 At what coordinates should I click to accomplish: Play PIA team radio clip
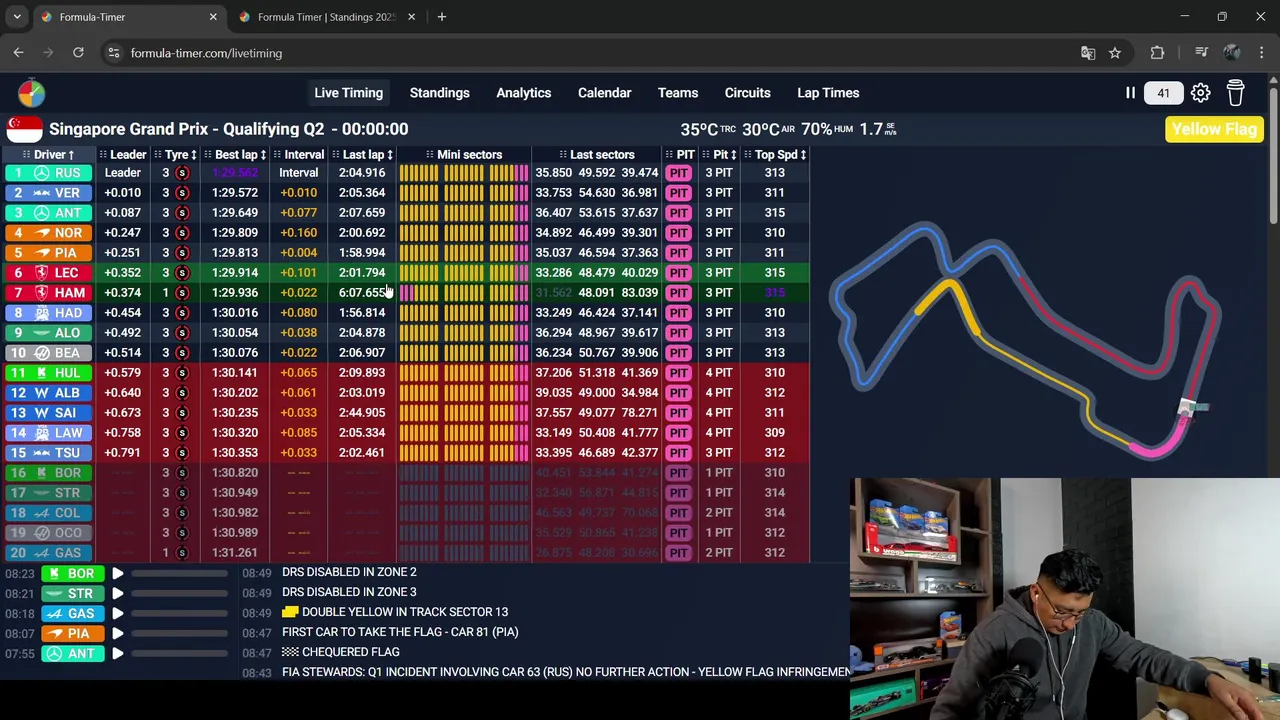point(117,634)
